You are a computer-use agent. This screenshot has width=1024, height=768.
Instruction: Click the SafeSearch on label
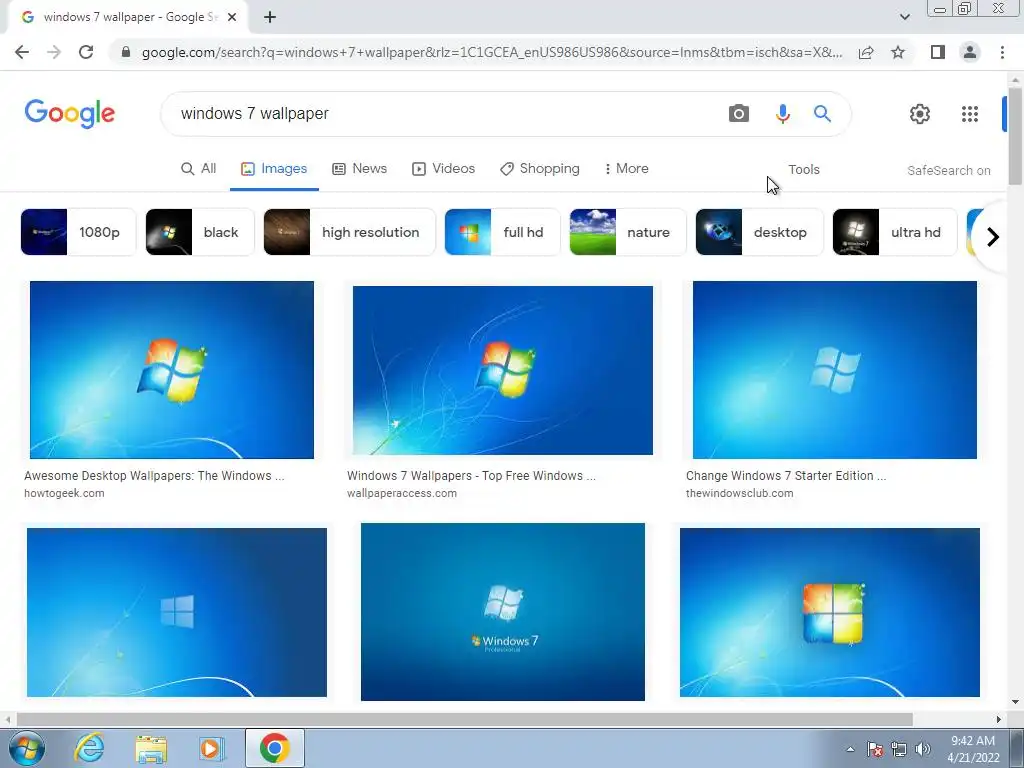(948, 170)
